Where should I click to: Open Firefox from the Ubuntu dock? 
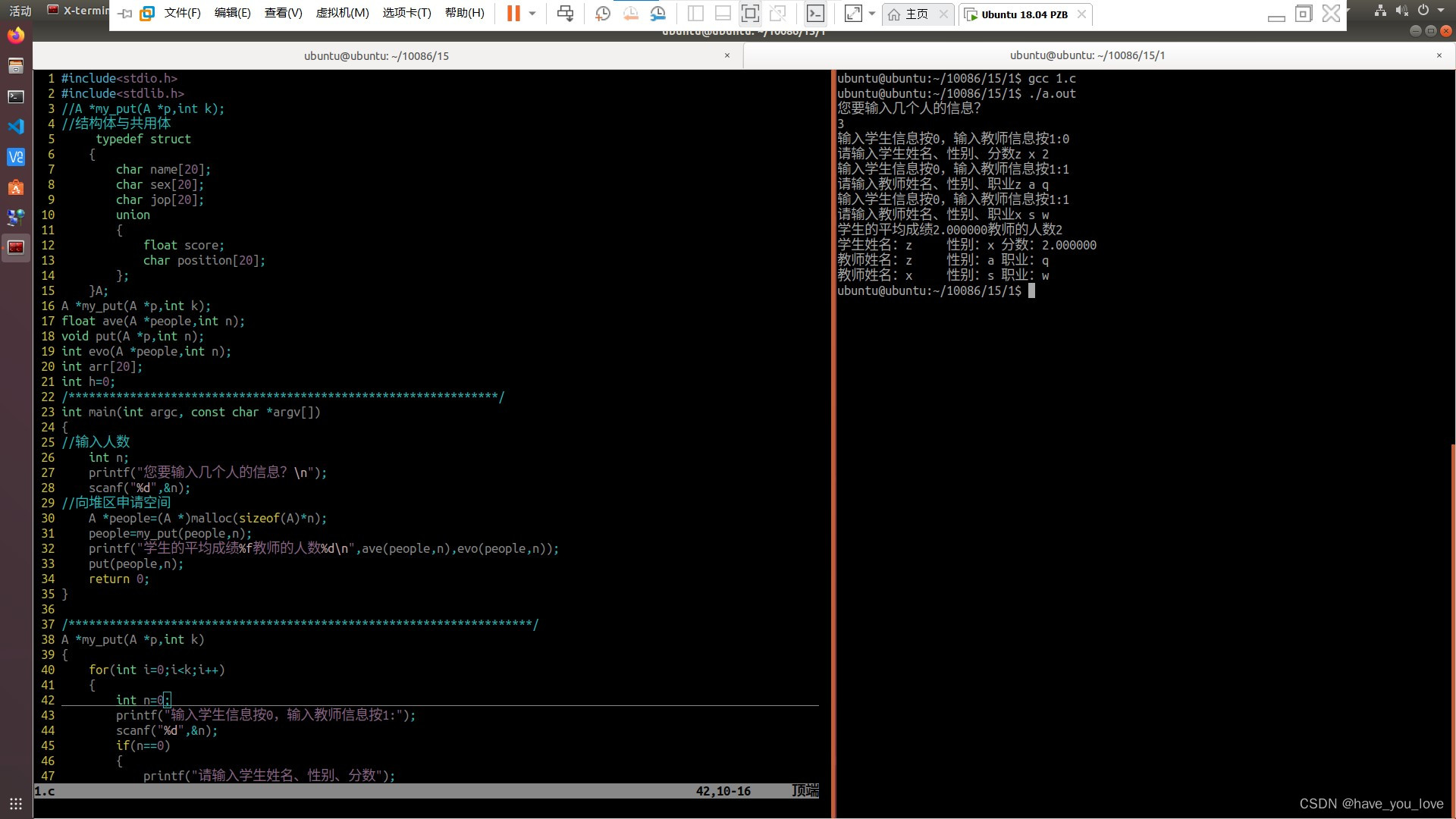pyautogui.click(x=16, y=36)
